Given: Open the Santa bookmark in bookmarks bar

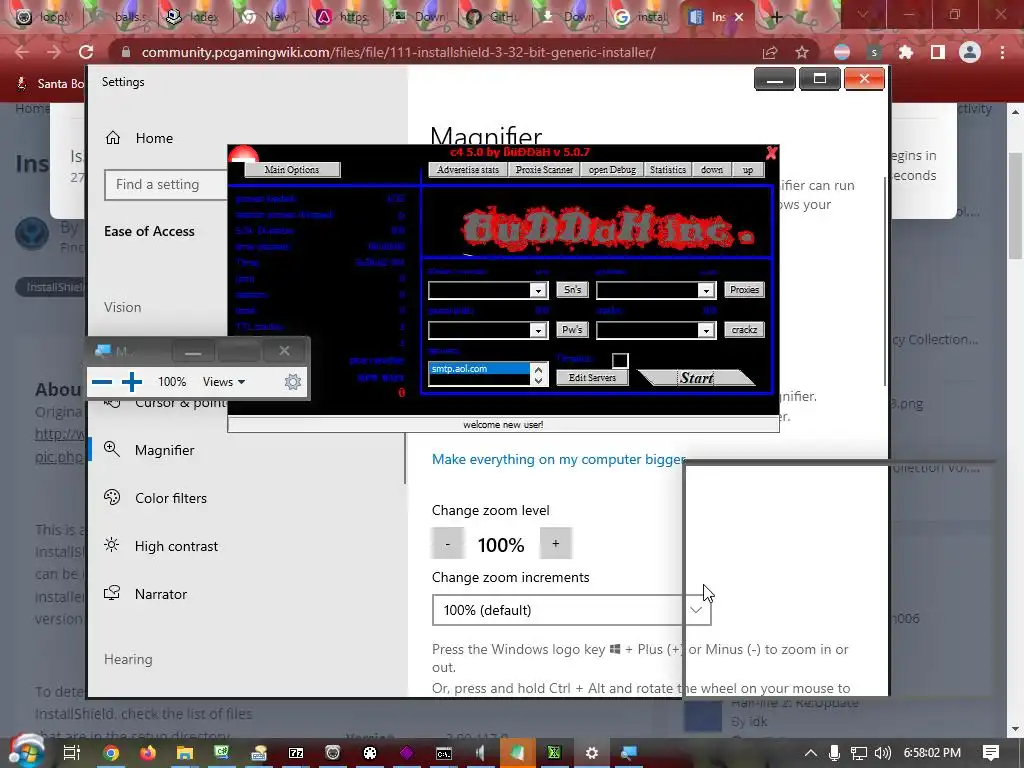Looking at the screenshot, I should click(x=51, y=83).
